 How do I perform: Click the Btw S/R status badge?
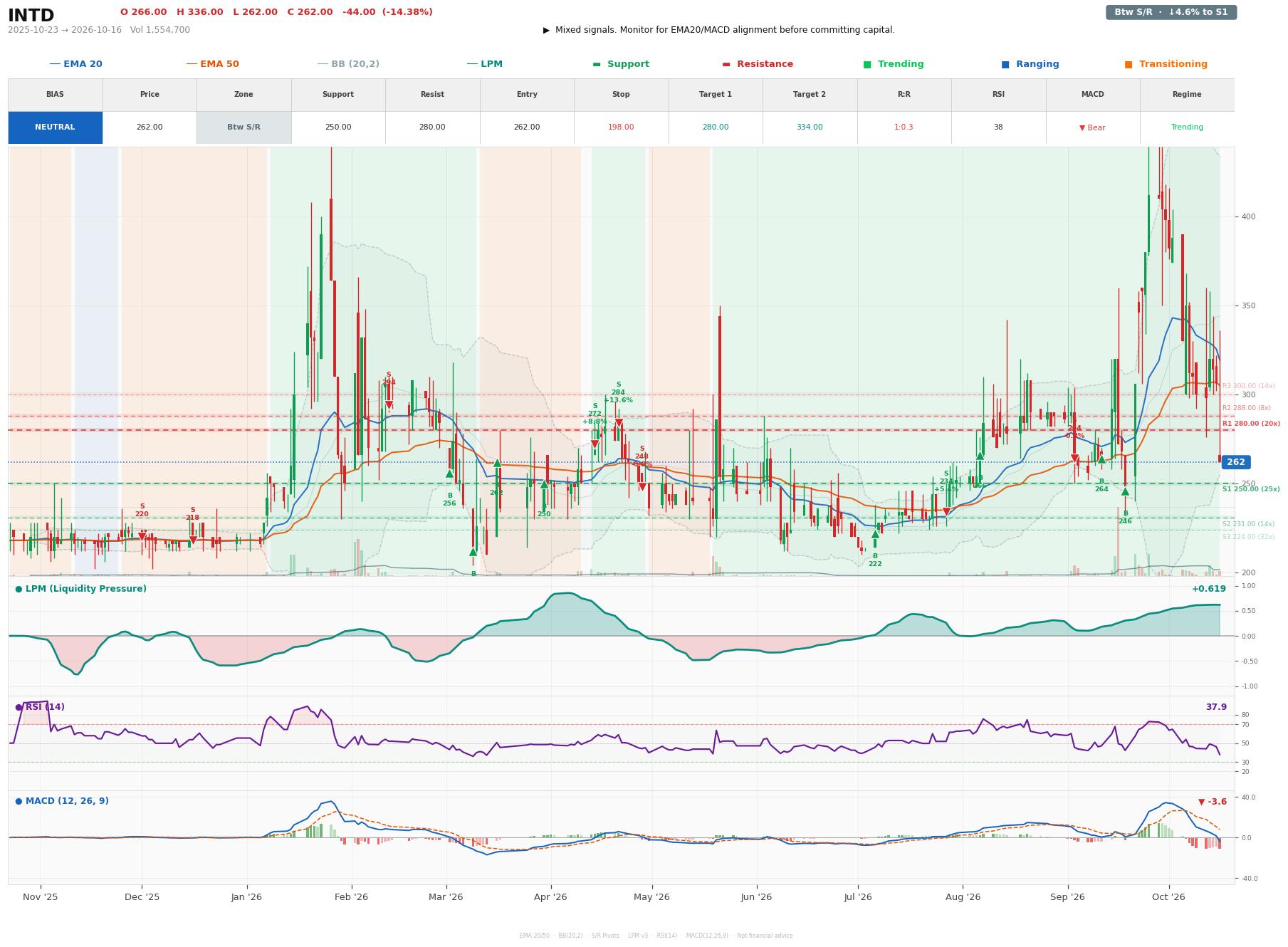[x=1171, y=12]
